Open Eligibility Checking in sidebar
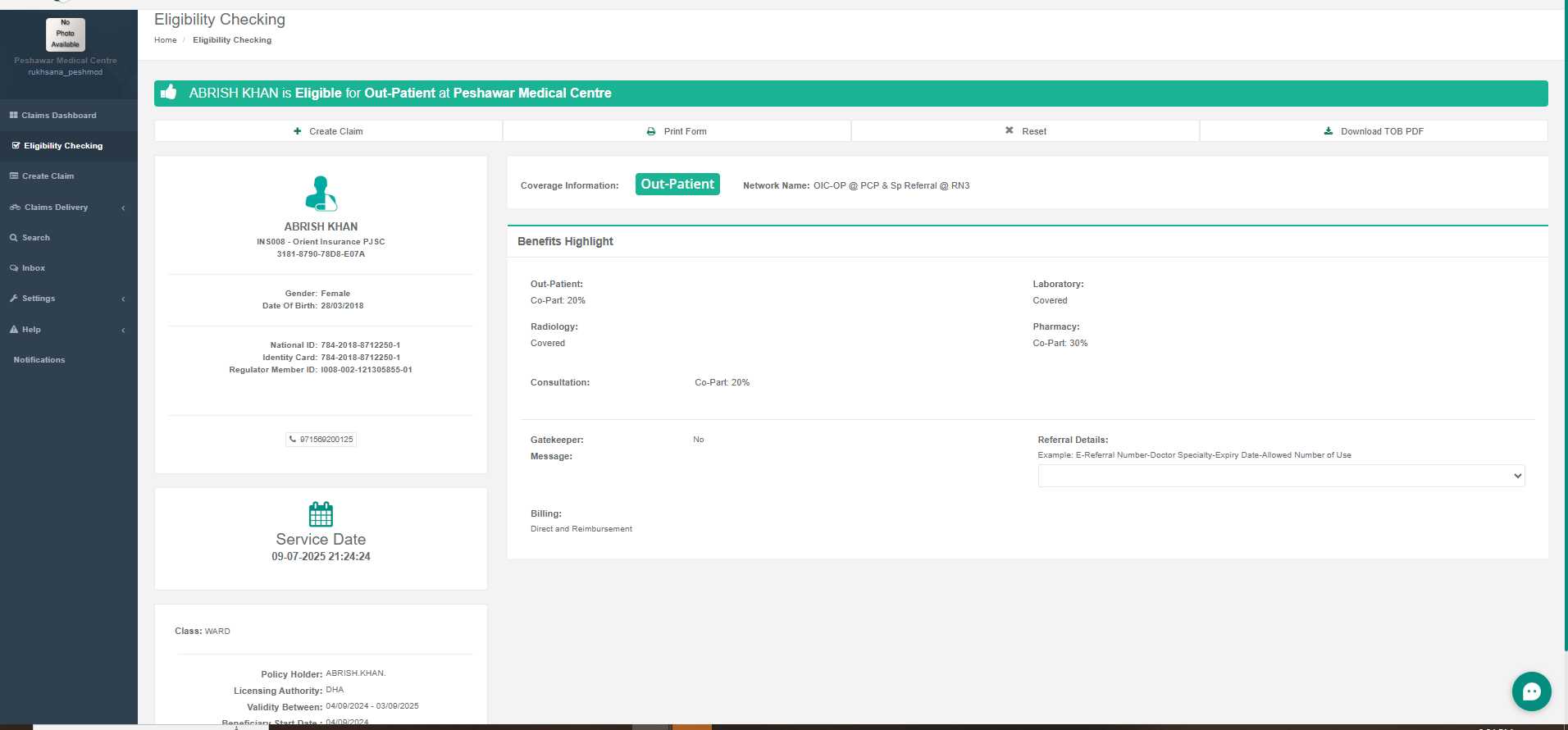The width and height of the screenshot is (1568, 730). coord(63,146)
